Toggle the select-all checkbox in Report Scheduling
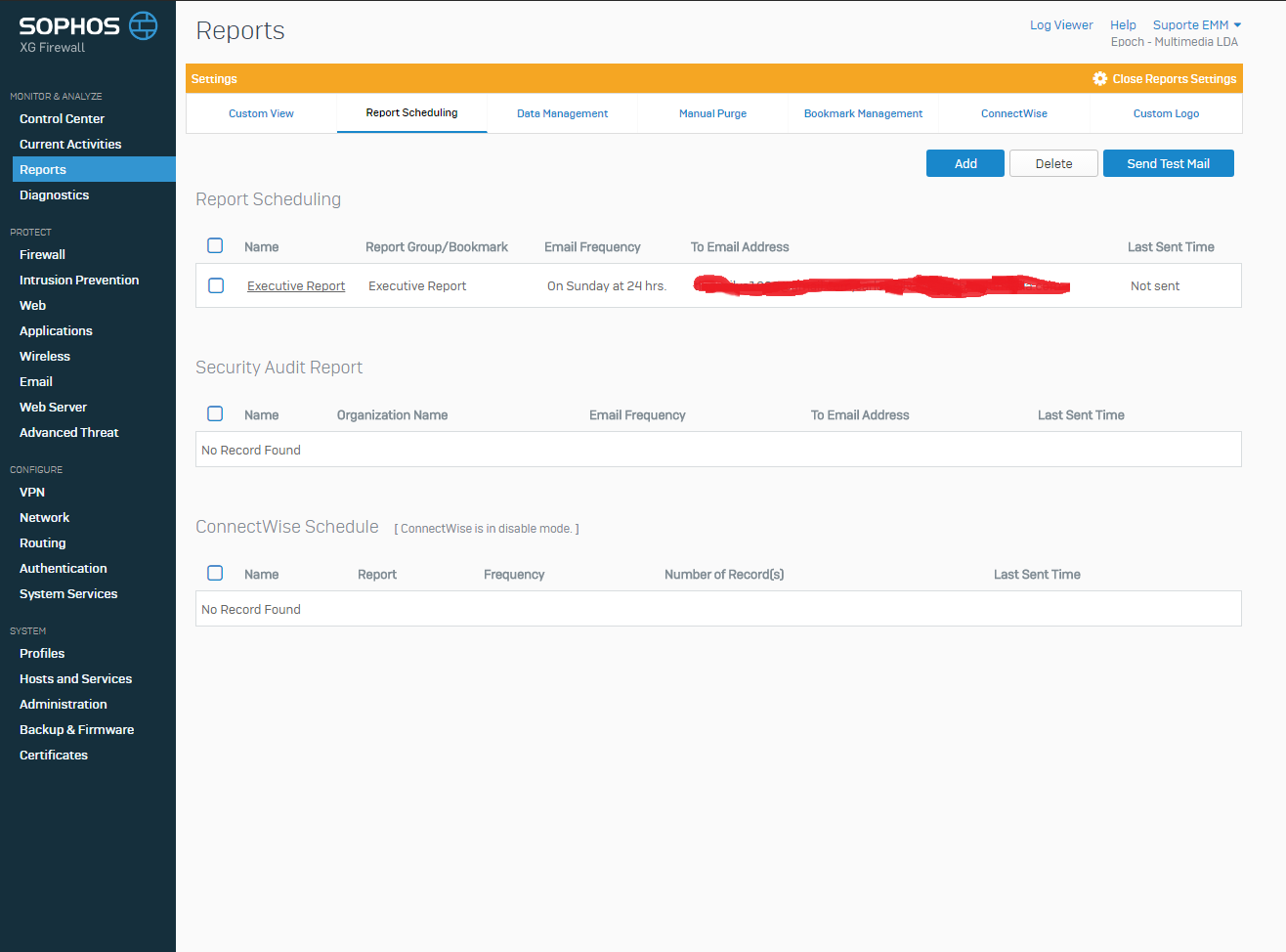 coord(215,245)
